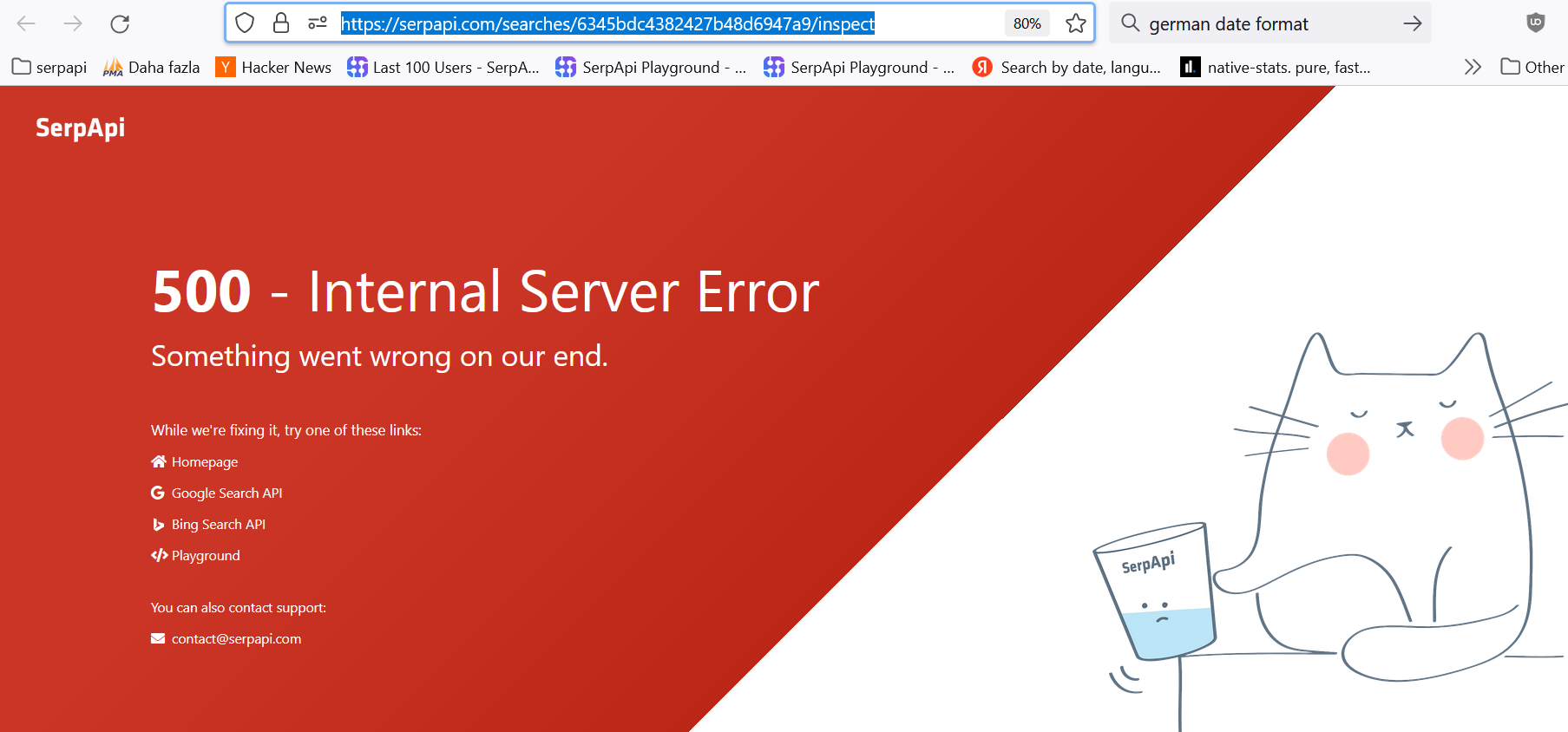Click the Daha fazla PMA favicon
The image size is (1568, 732).
tap(113, 67)
